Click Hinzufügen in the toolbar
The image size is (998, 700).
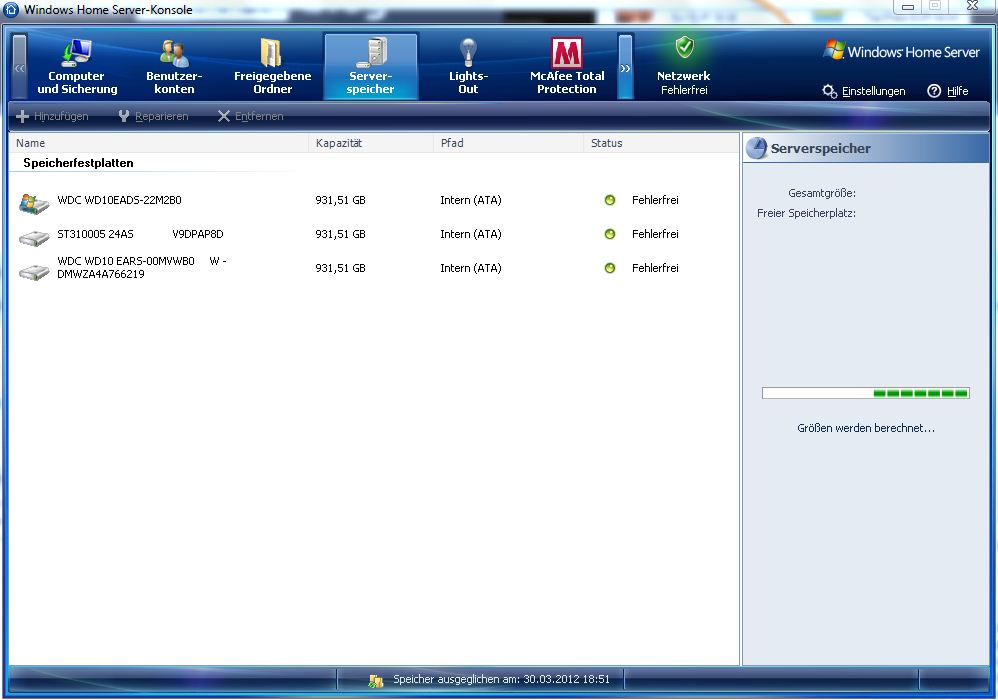52,116
